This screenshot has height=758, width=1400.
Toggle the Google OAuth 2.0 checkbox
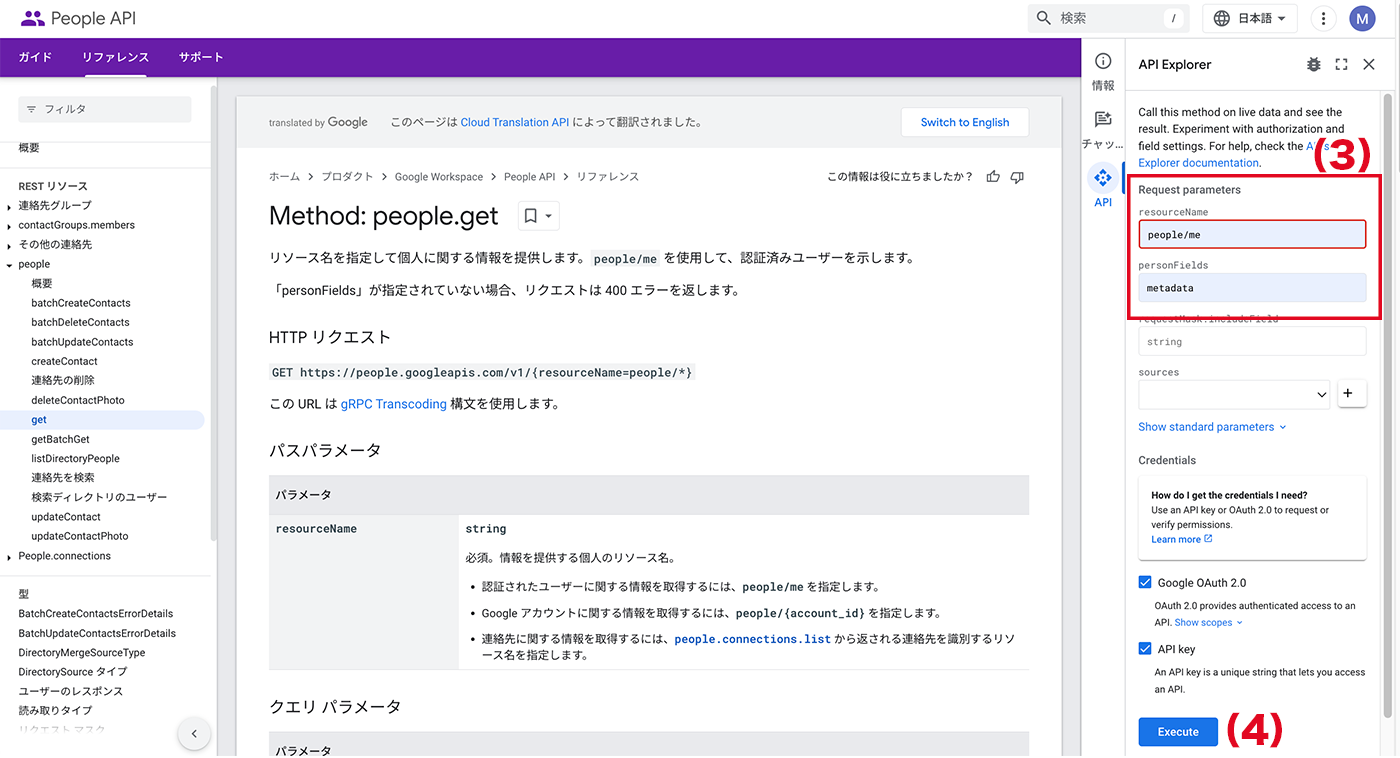[x=1145, y=583]
